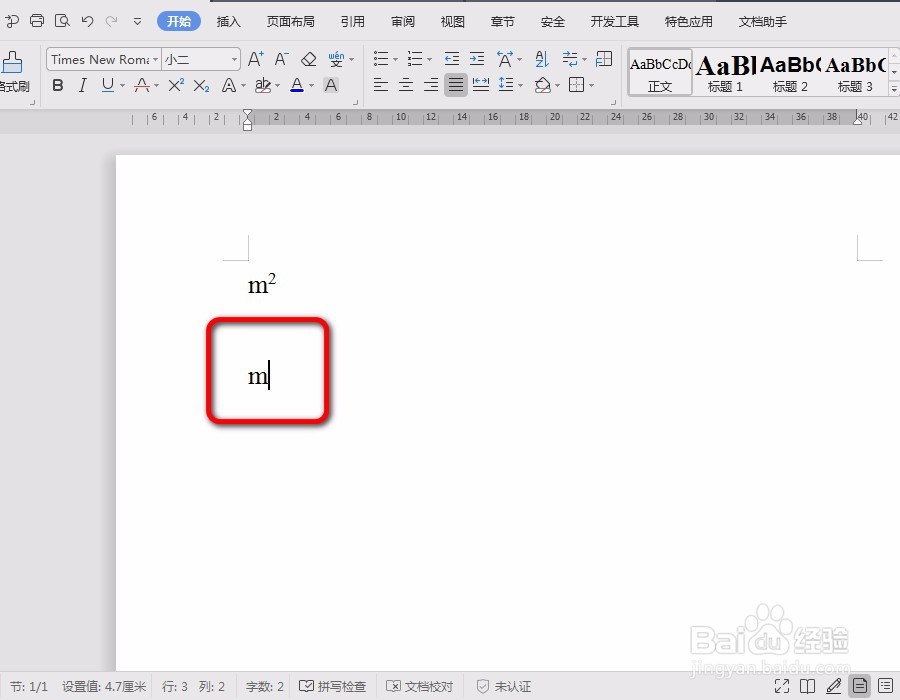Switch to the 开始 ribbon tab

179,21
